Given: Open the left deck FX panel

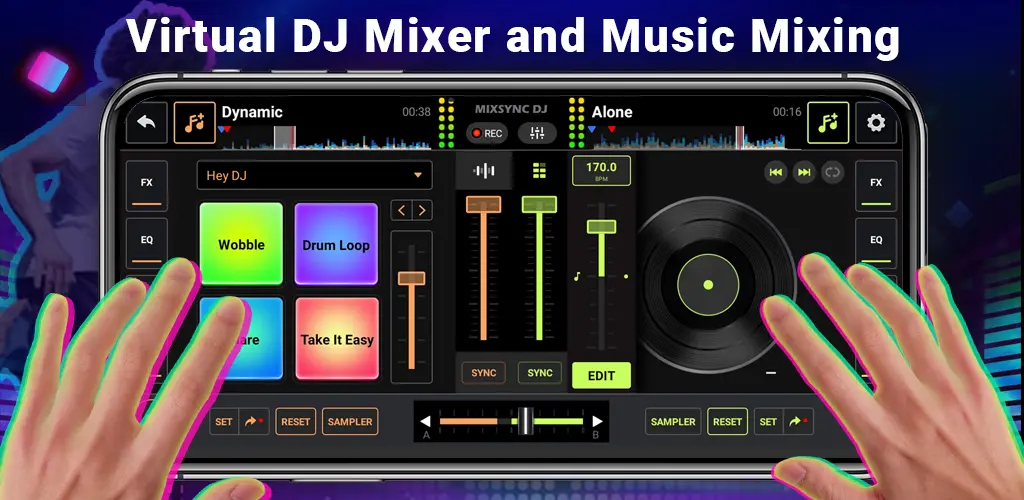Looking at the screenshot, I should [146, 185].
